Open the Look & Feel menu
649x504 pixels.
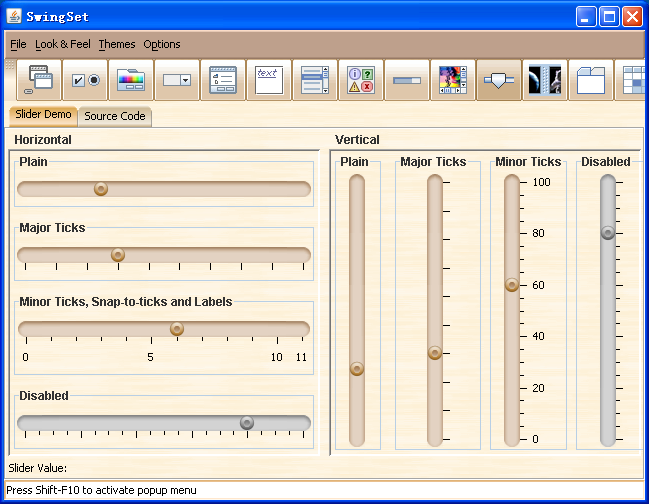coord(62,44)
